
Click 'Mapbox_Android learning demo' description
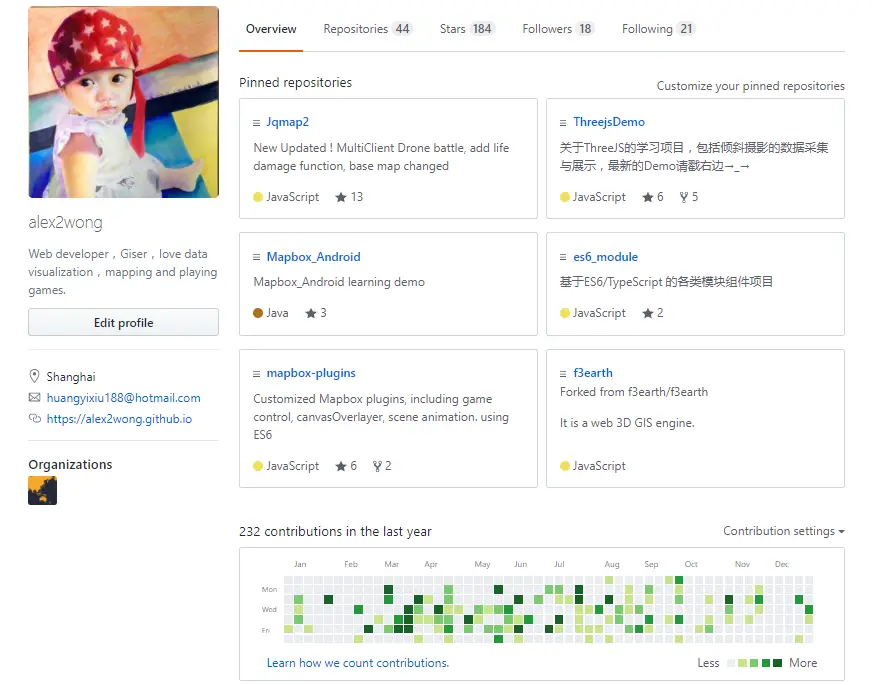click(x=339, y=282)
